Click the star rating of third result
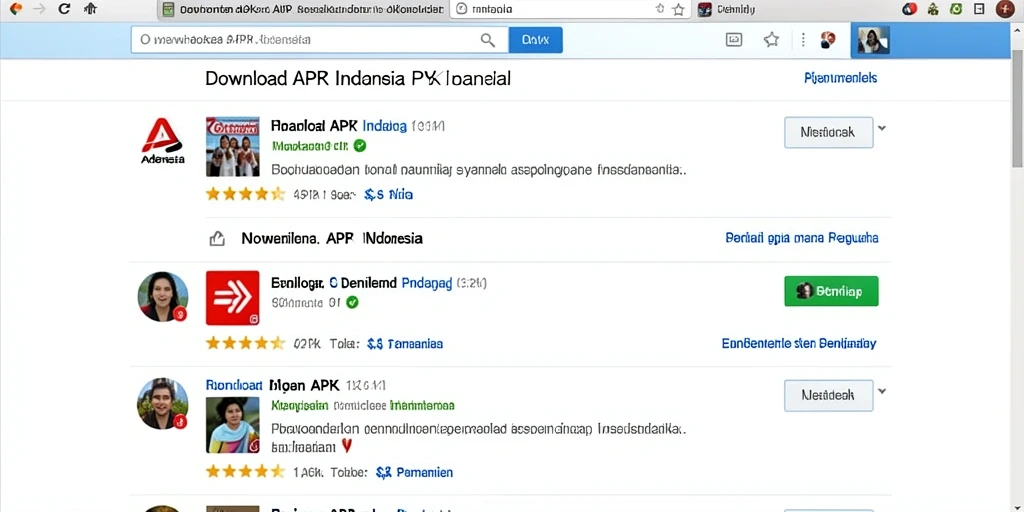The width and height of the screenshot is (1024, 512). [x=245, y=472]
